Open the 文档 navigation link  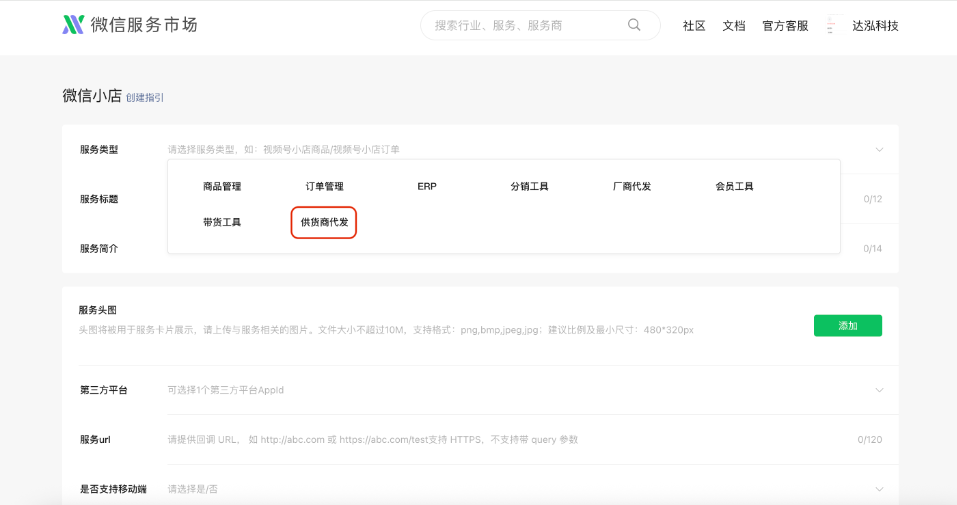pyautogui.click(x=734, y=26)
